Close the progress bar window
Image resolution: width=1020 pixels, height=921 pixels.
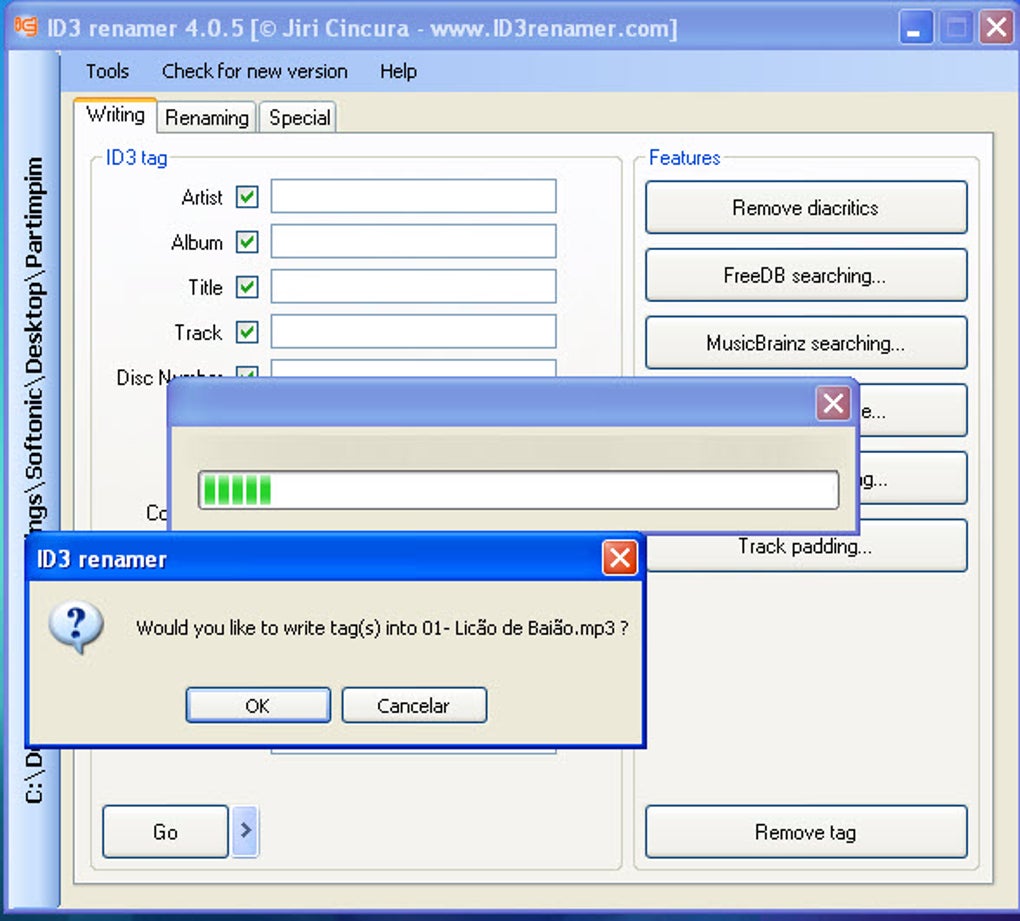(833, 403)
